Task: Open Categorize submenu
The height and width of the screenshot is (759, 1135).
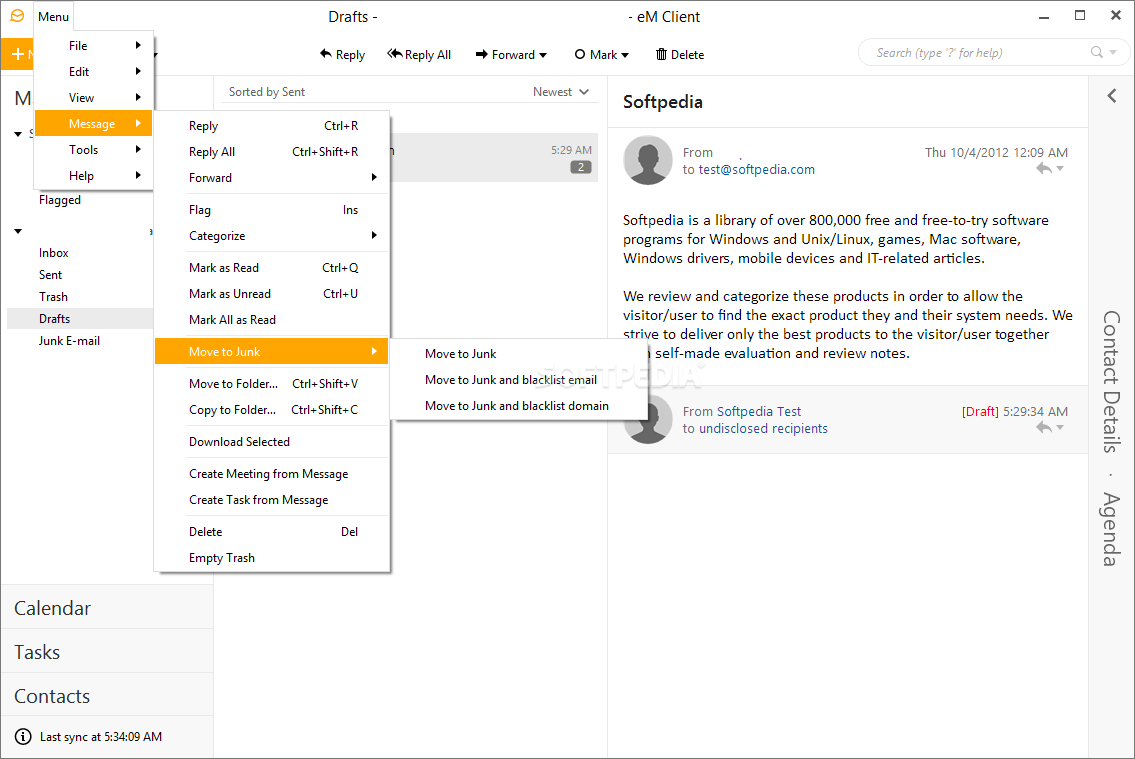Action: point(272,236)
